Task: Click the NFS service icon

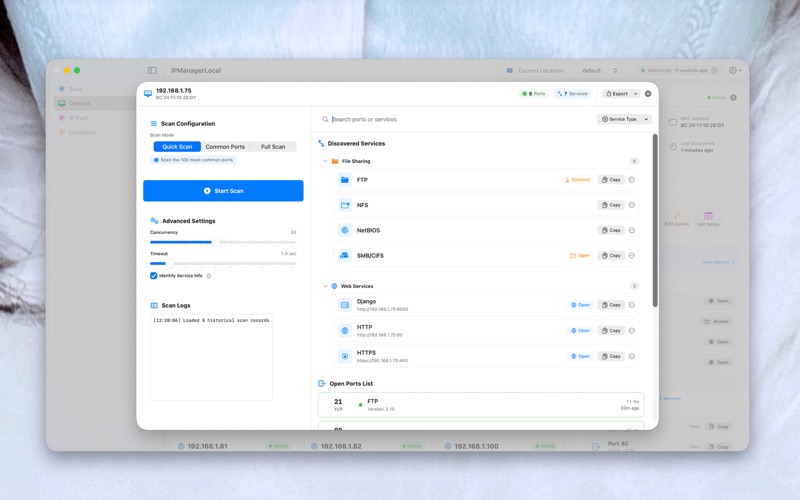Action: click(345, 205)
